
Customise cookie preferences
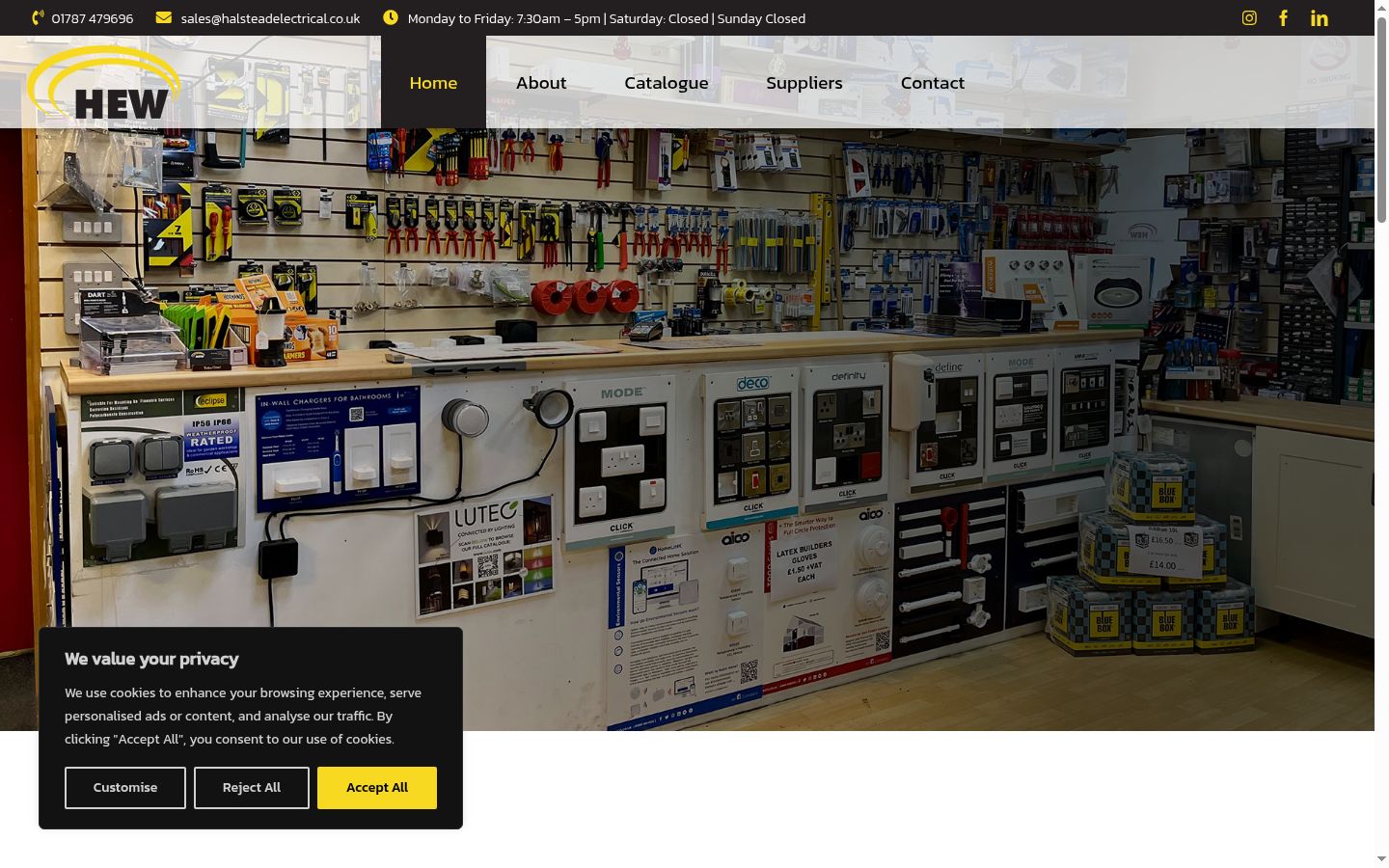click(125, 788)
